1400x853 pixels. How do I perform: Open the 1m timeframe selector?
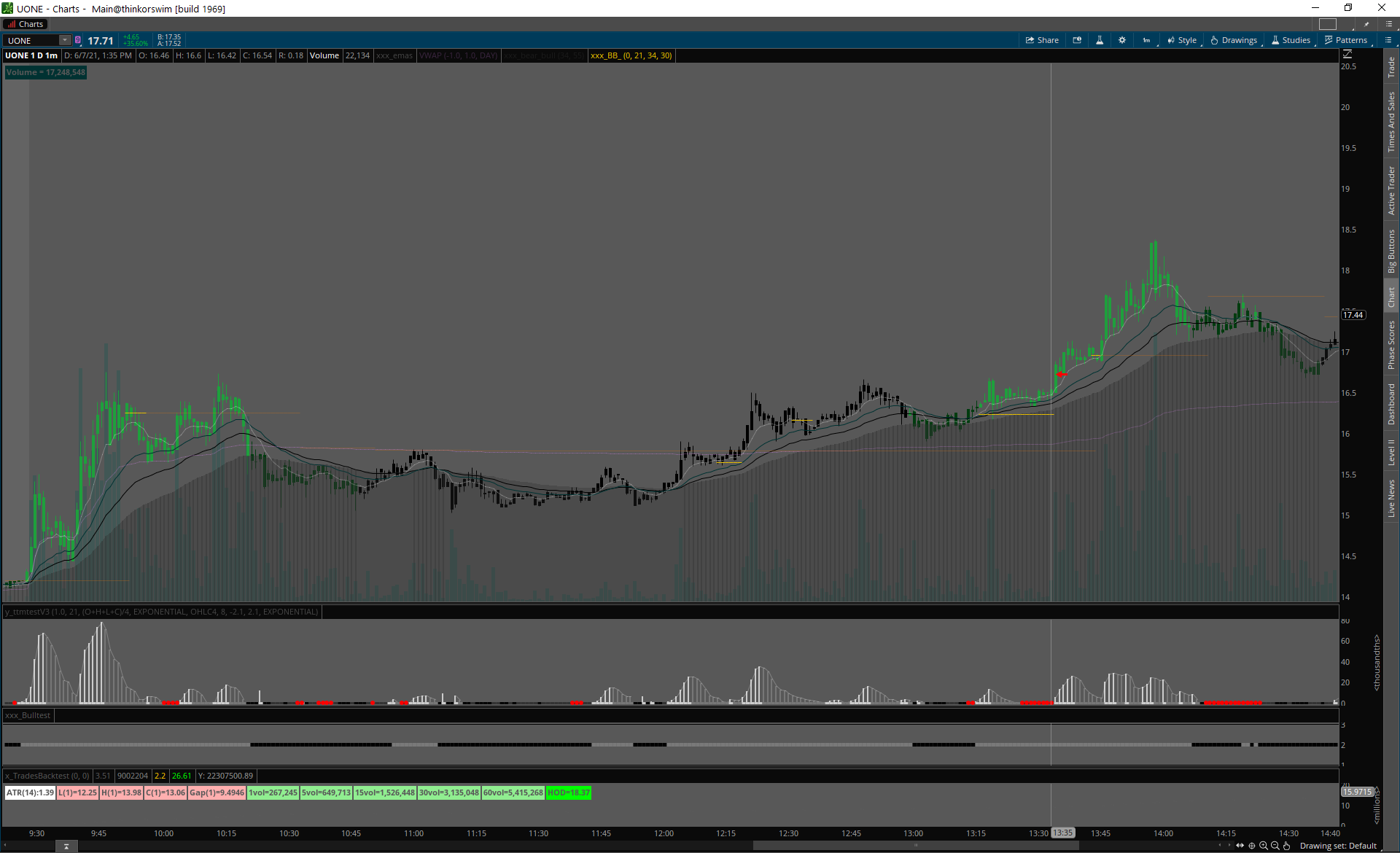(1146, 40)
